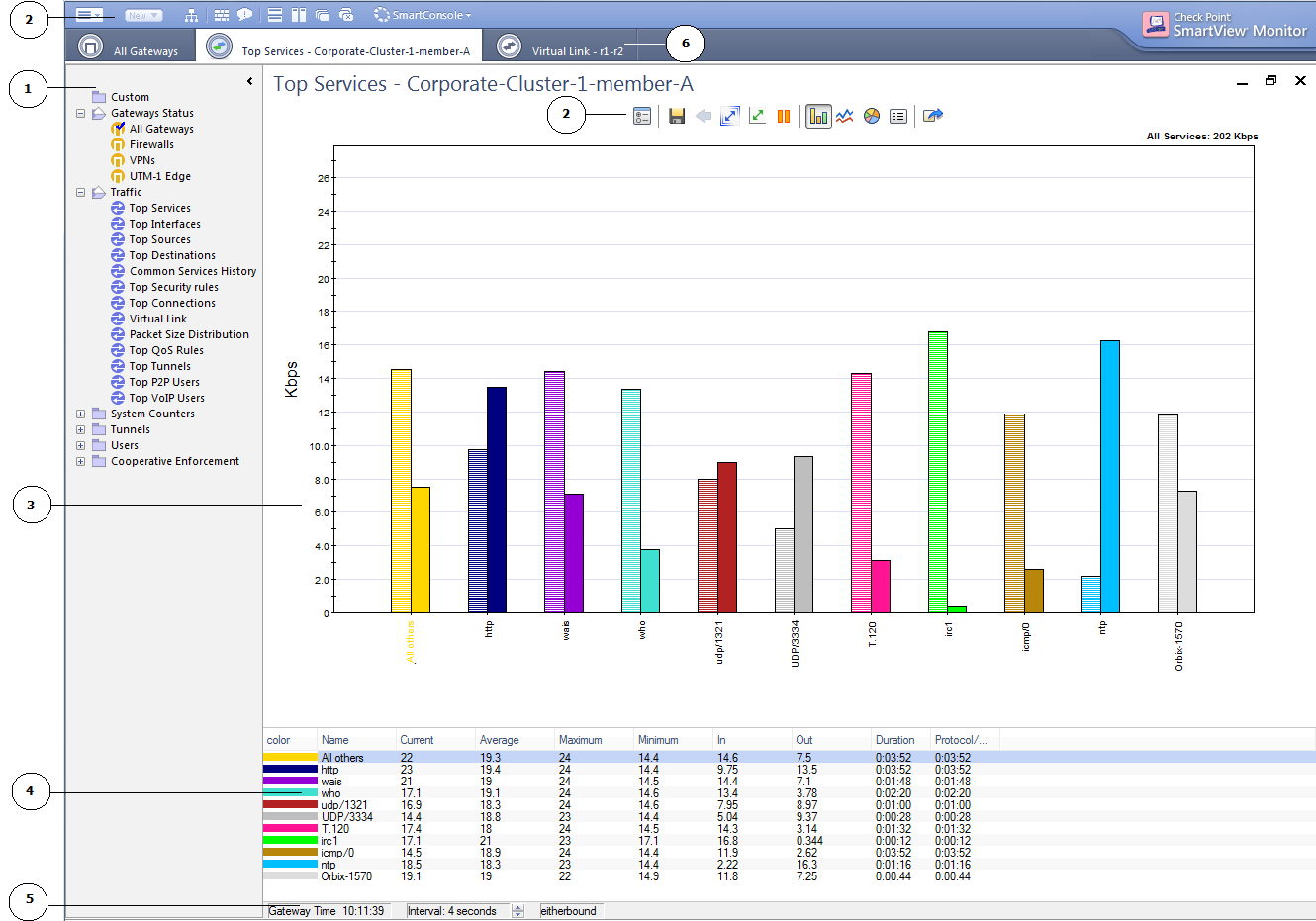The image size is (1316, 921).
Task: Switch to the pie chart view
Action: (x=872, y=116)
